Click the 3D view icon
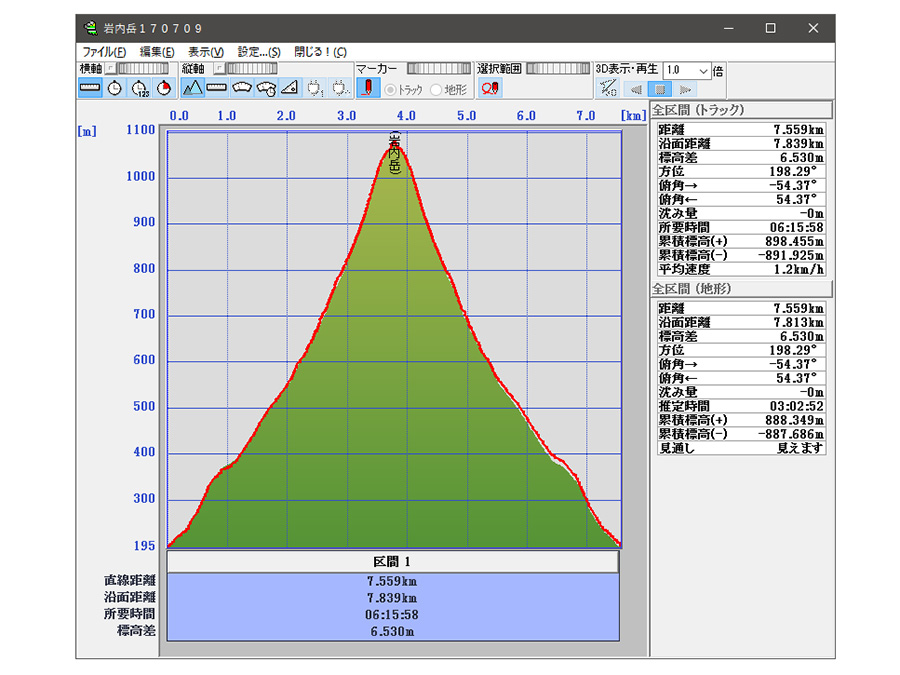 [607, 88]
